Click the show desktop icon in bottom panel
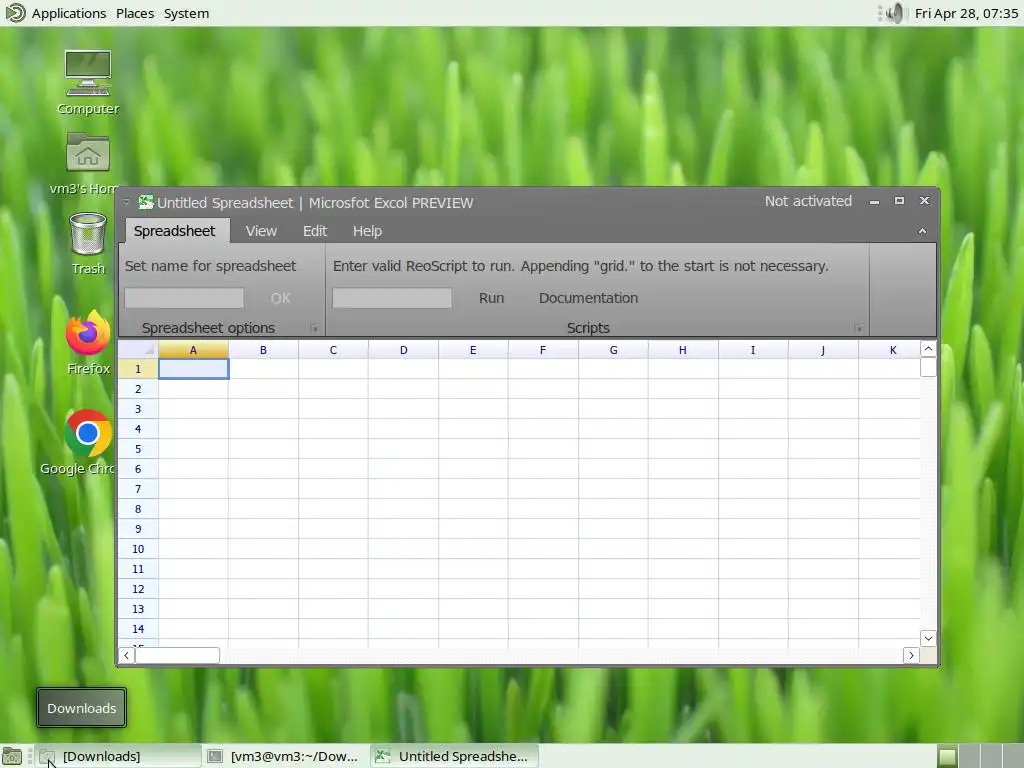1024x768 pixels. [12, 756]
